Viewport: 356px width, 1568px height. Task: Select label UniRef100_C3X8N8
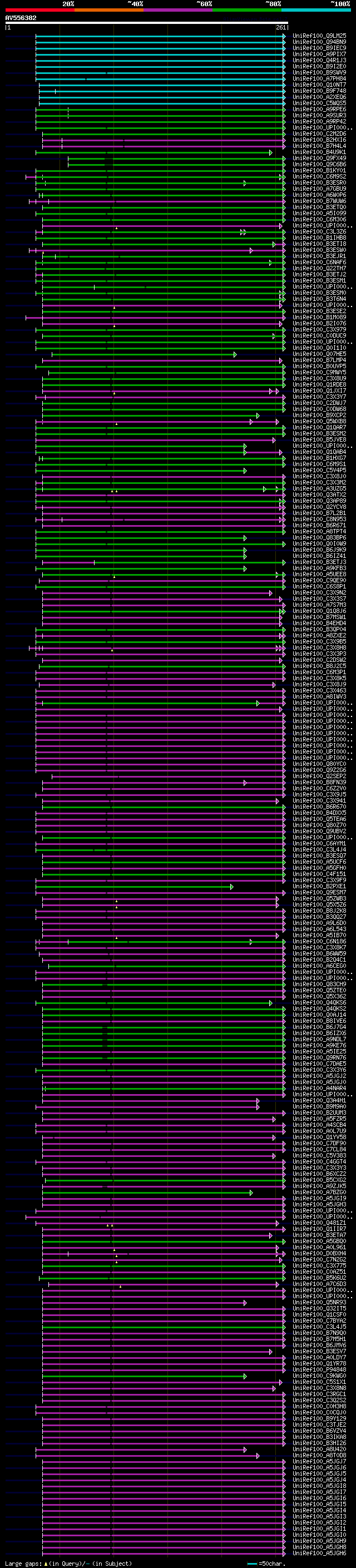[x=319, y=1388]
